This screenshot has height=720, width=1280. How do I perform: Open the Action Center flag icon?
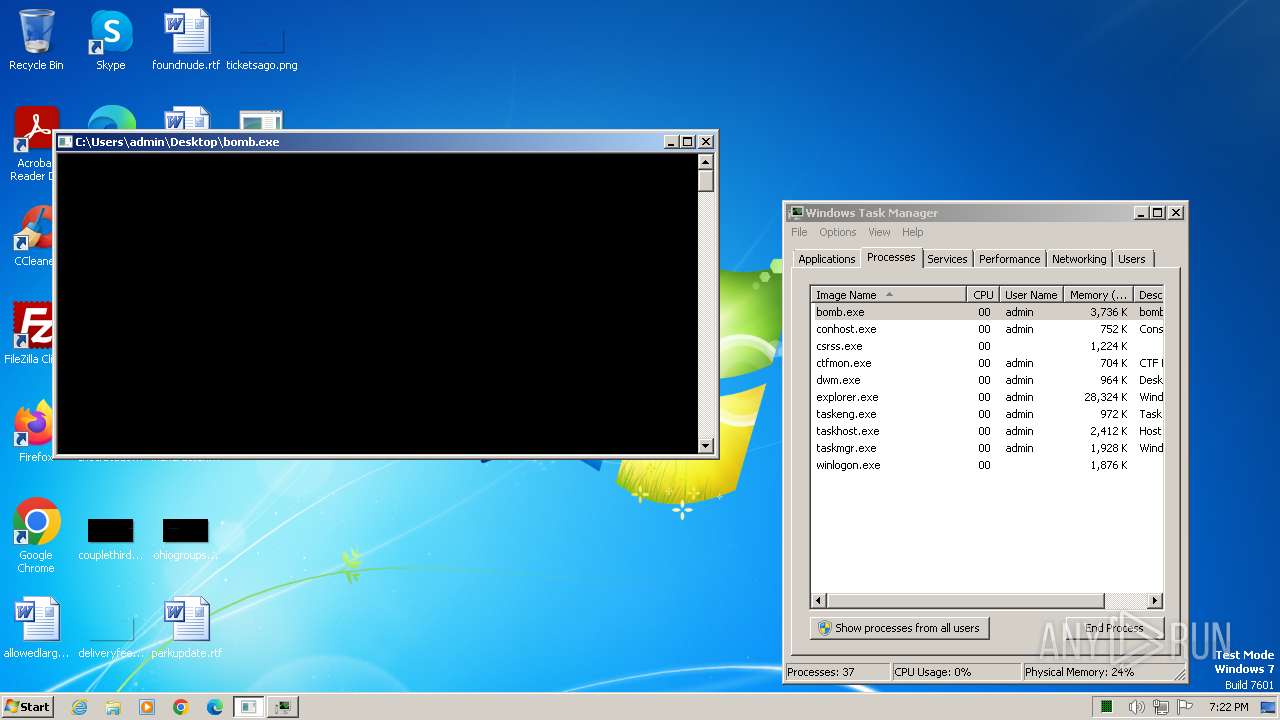[1186, 707]
